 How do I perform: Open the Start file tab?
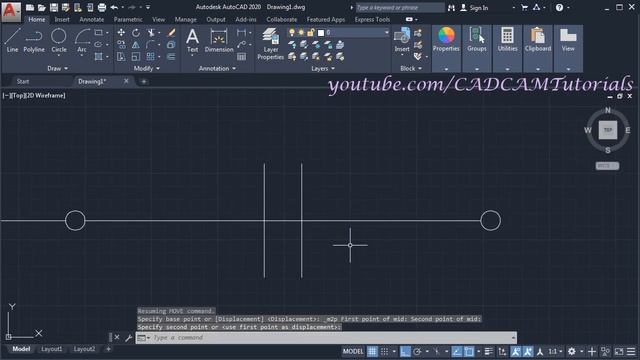23,81
